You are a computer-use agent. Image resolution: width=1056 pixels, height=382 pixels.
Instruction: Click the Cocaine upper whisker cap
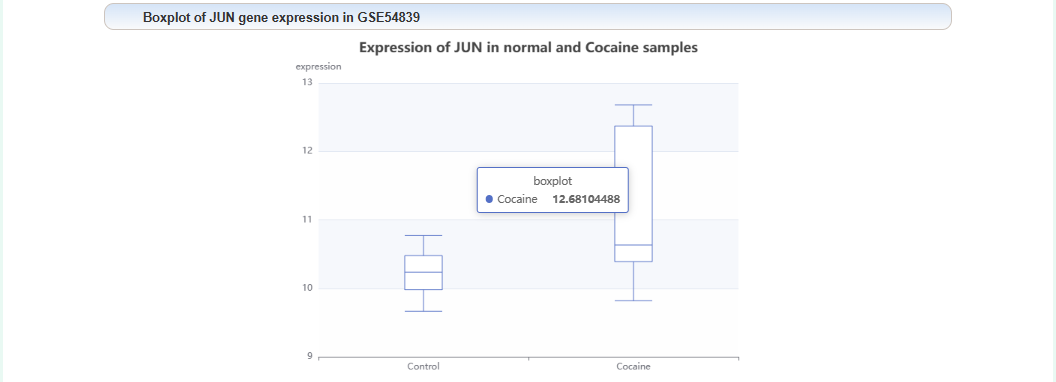pos(633,104)
